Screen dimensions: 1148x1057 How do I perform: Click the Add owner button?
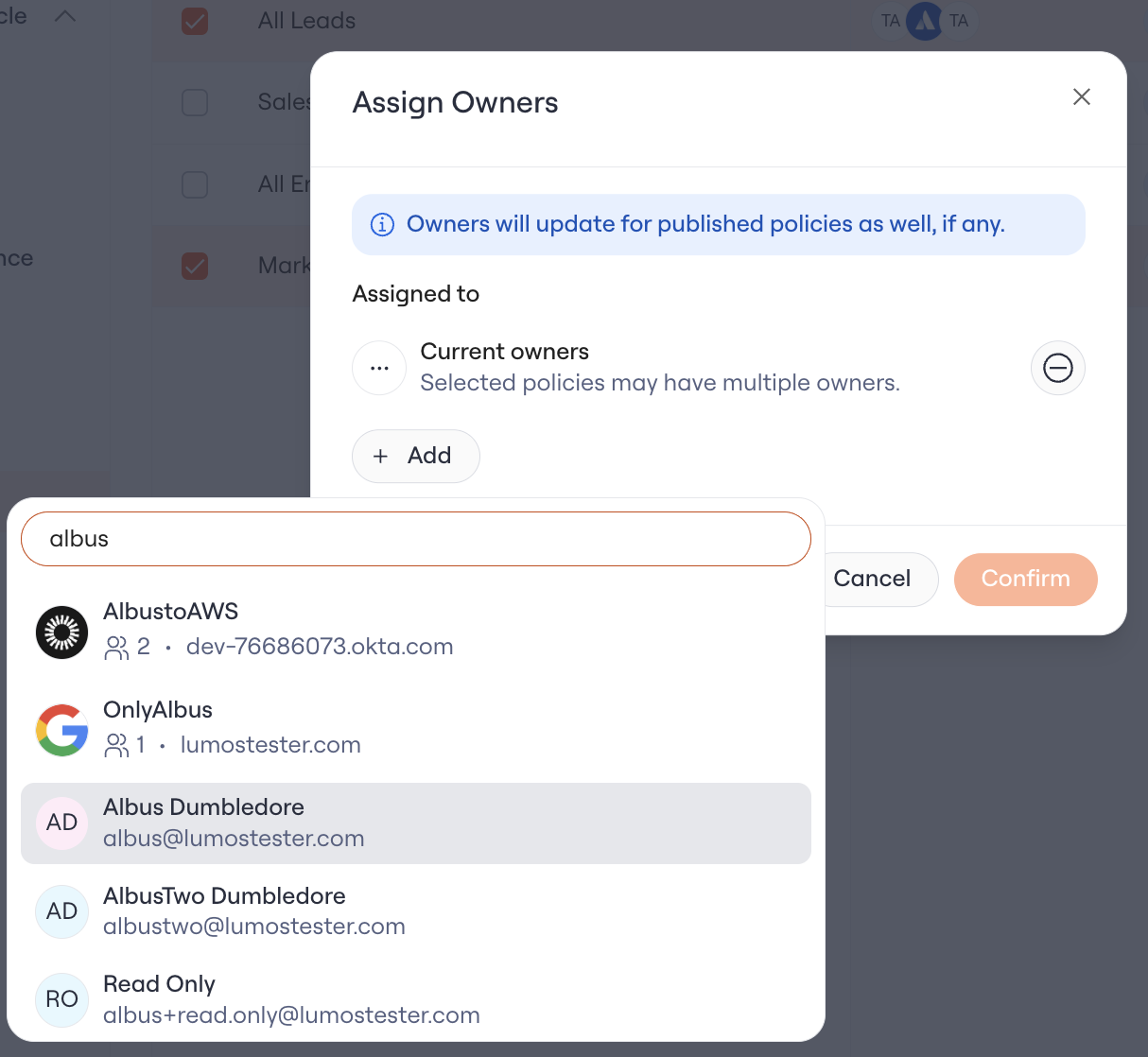click(416, 456)
